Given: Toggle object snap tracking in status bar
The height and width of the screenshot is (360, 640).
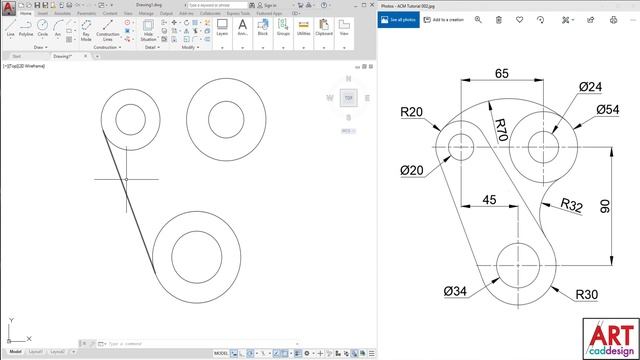Looking at the screenshot, I should click(276, 353).
